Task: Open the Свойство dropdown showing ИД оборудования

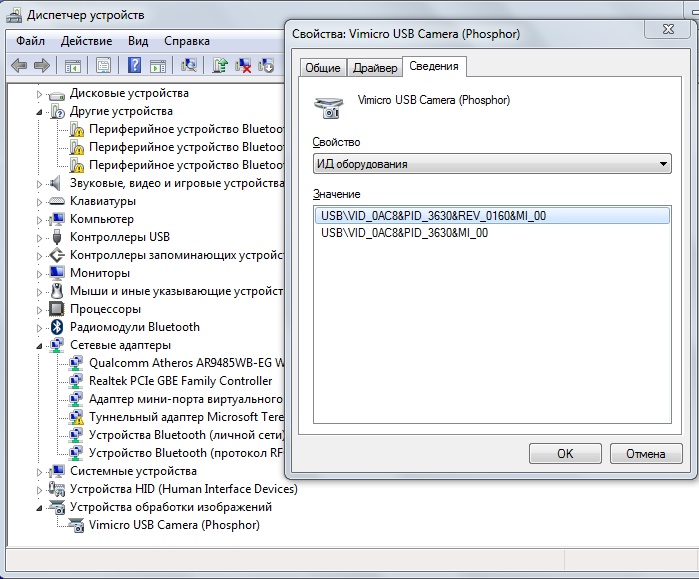Action: [x=491, y=164]
